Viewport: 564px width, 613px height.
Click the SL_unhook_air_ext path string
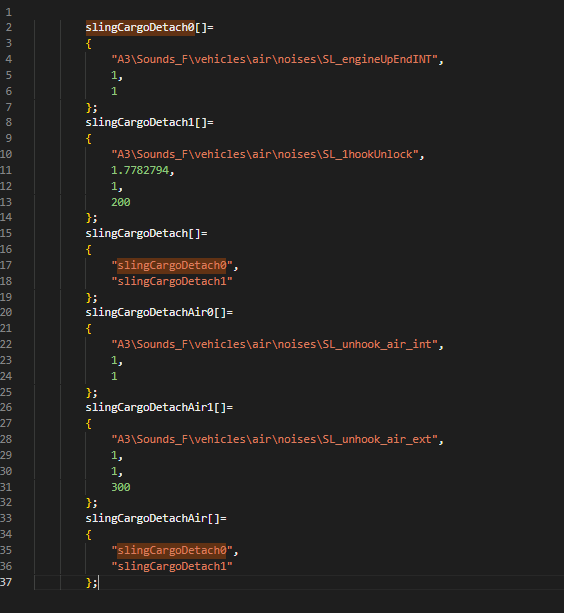tap(274, 439)
